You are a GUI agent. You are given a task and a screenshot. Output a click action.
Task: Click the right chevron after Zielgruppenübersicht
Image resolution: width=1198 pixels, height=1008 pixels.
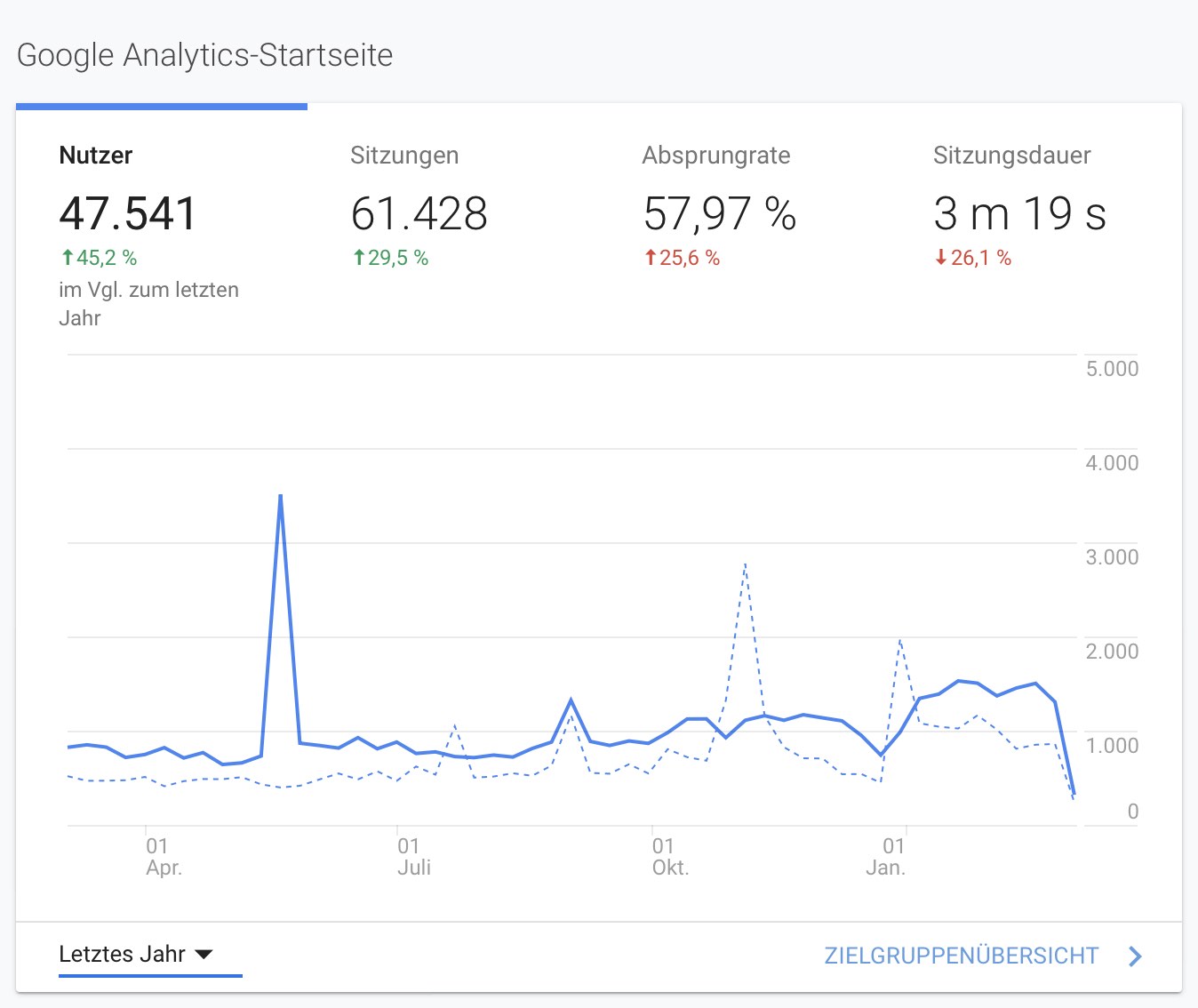[x=1135, y=956]
